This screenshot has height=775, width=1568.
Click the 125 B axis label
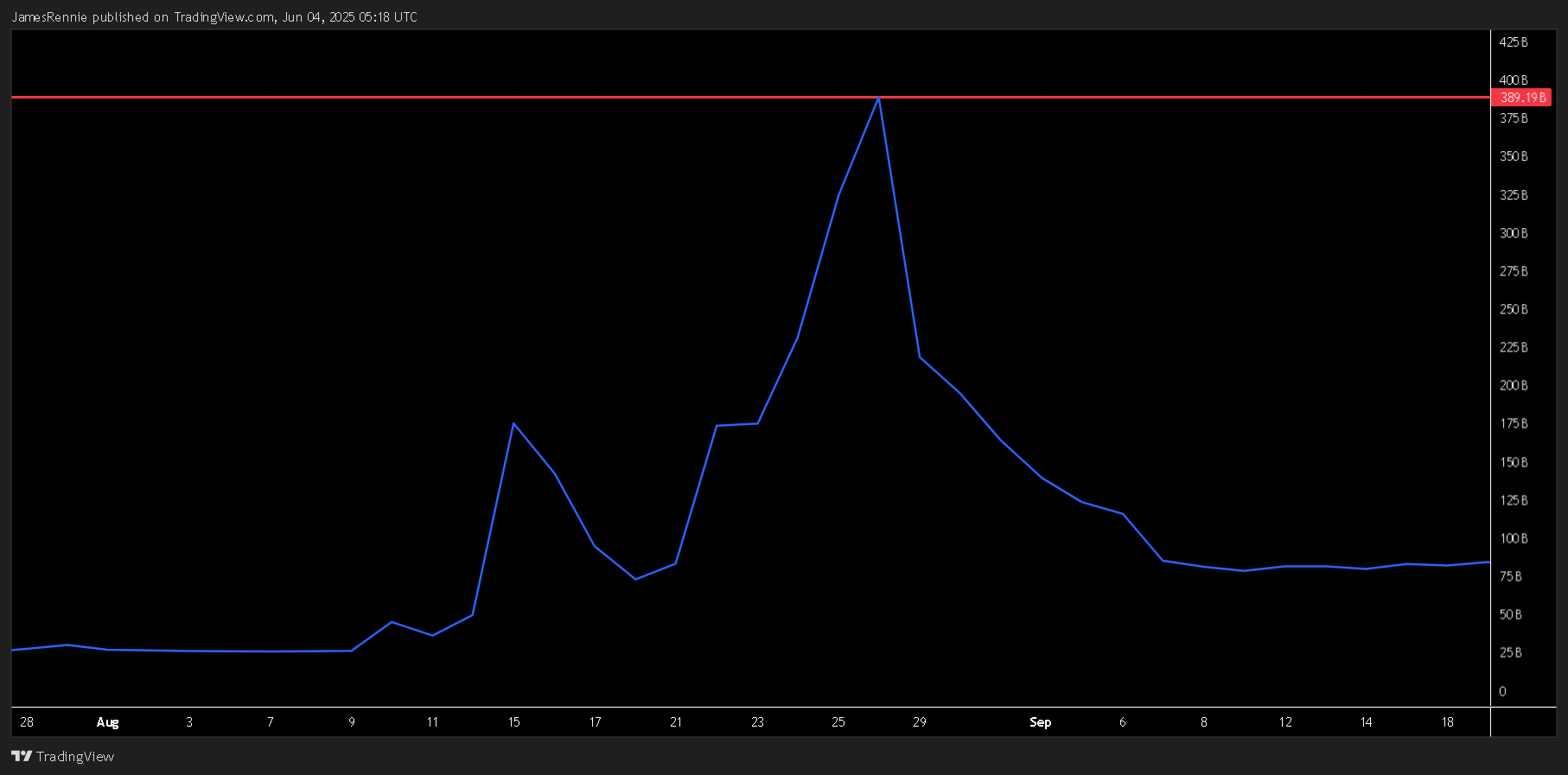coord(1514,500)
